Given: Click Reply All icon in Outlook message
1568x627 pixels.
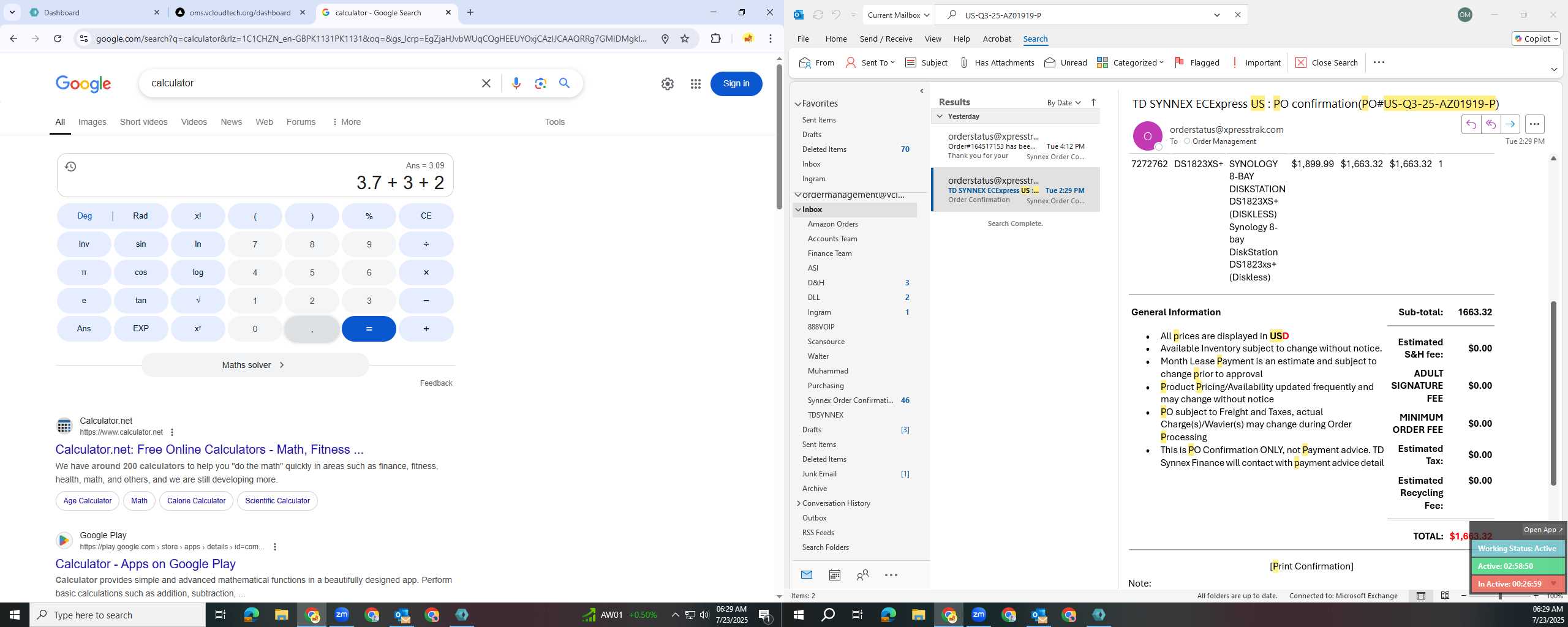Looking at the screenshot, I should (x=1490, y=124).
